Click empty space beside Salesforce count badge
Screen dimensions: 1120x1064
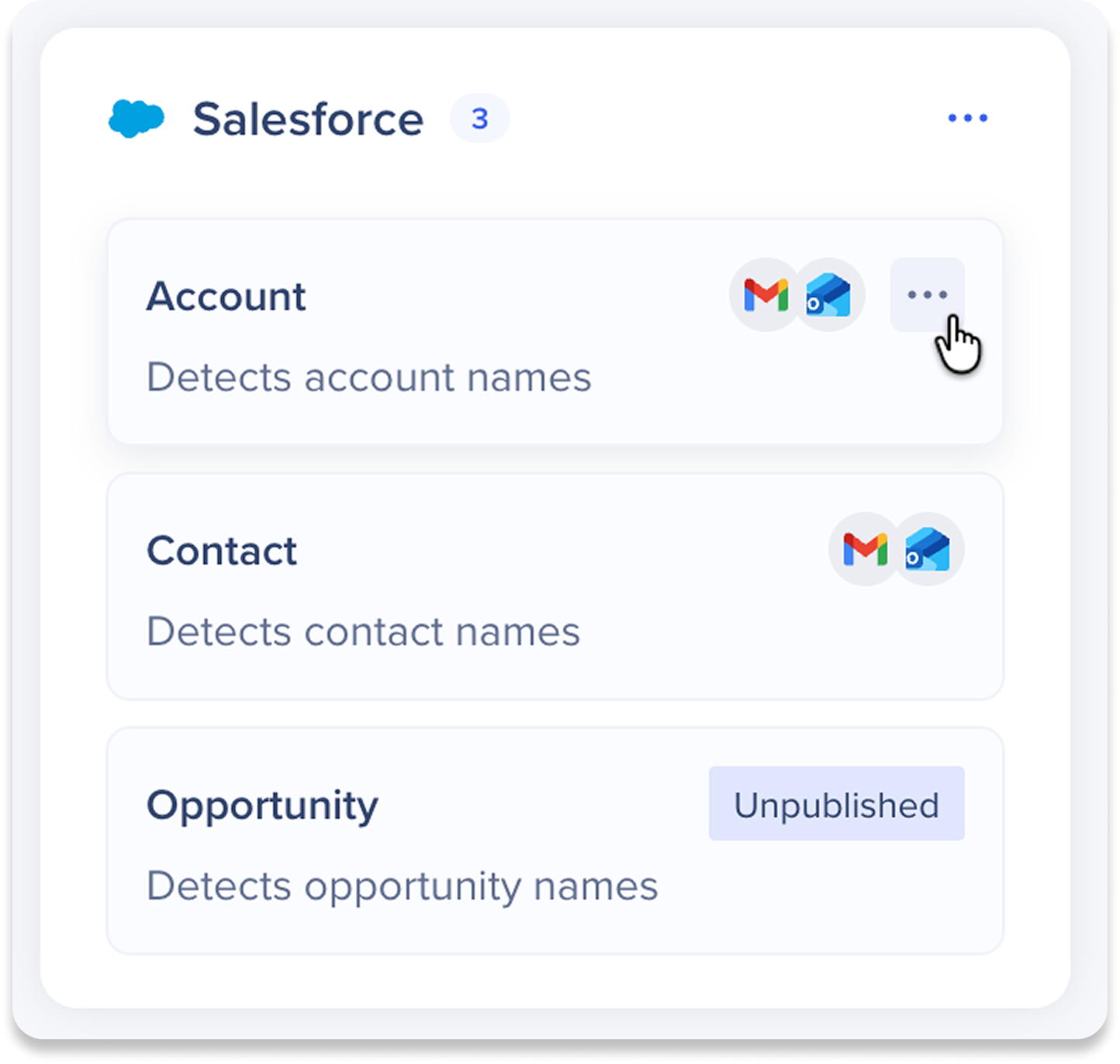(721, 119)
